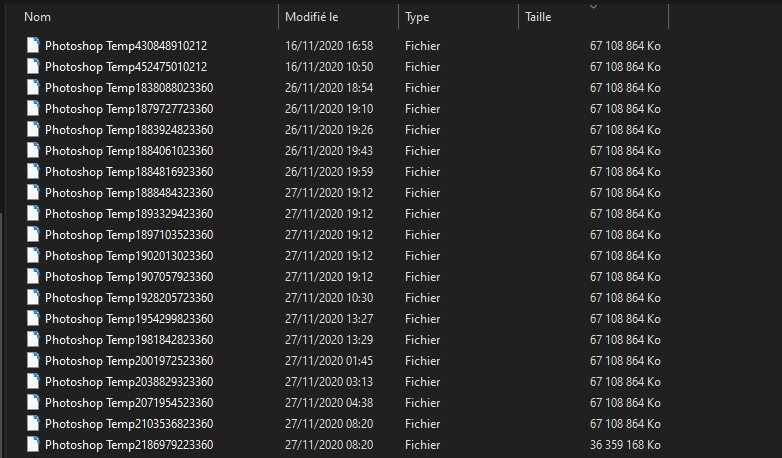Screen dimensions: 782x458
Task: Select file name Photoshop Temp2001972523360
Action: [129, 361]
